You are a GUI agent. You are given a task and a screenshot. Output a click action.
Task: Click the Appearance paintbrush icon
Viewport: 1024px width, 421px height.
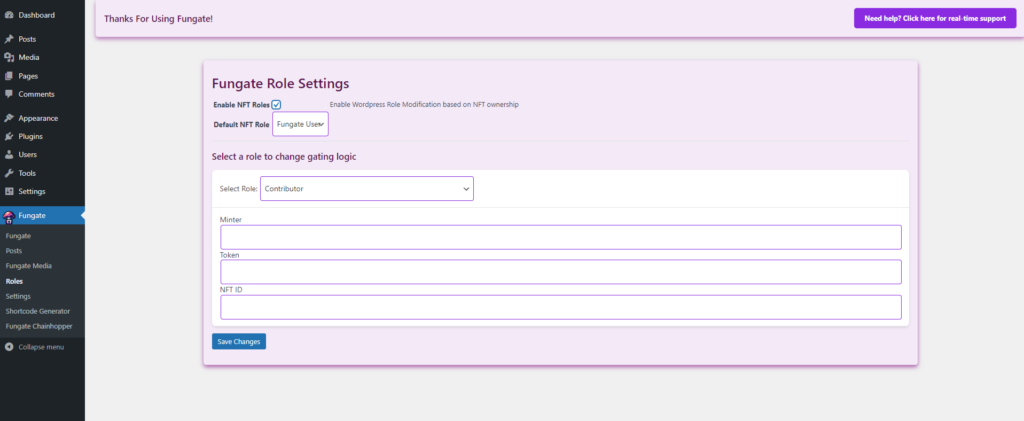point(9,118)
